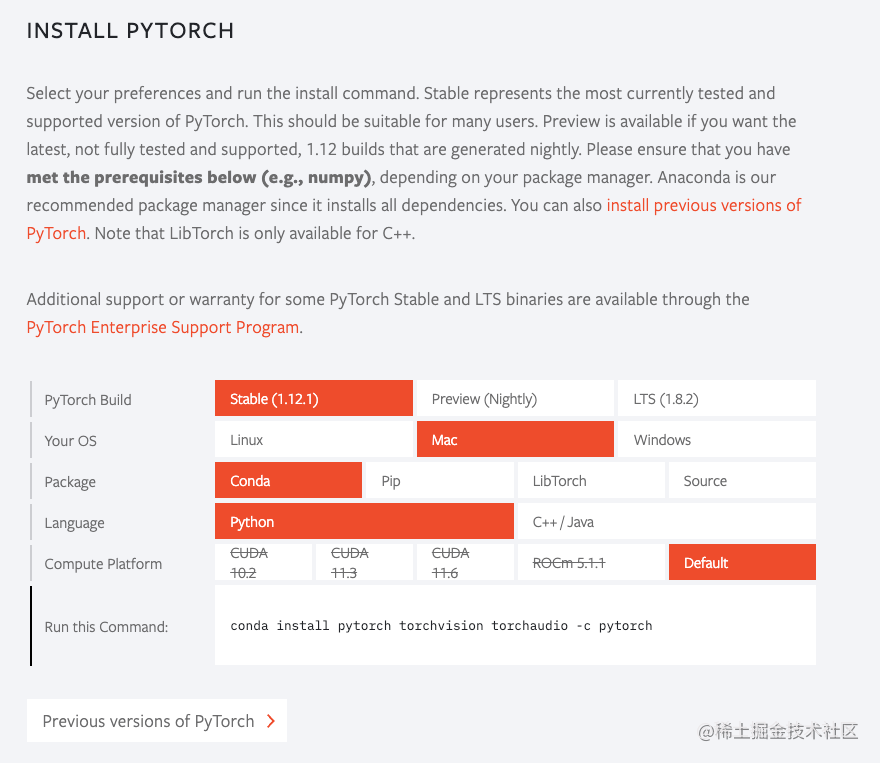The height and width of the screenshot is (763, 880).
Task: Switch to the LTS (1.8.2) build
Action: pos(716,398)
